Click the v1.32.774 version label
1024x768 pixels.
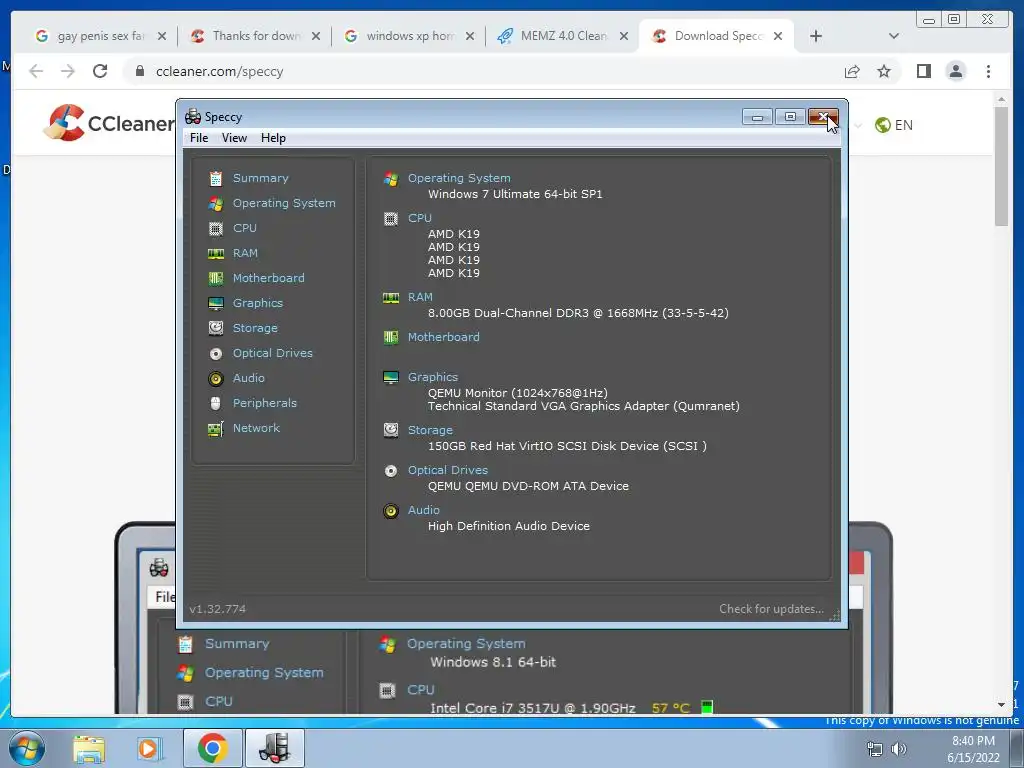(217, 609)
